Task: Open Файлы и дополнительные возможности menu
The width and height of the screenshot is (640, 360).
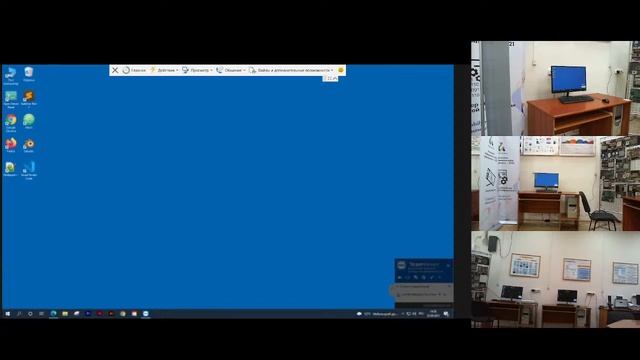Action: pos(291,70)
